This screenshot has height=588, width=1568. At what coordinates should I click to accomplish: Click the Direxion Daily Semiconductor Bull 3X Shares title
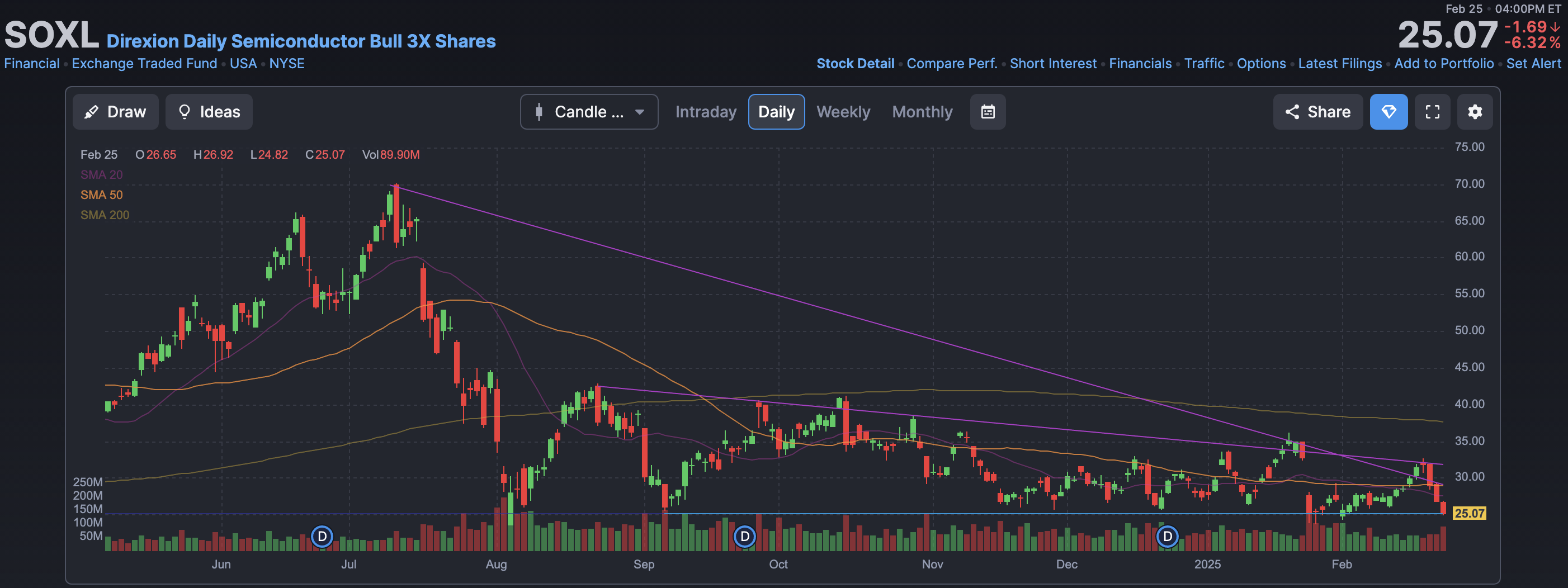[x=301, y=41]
